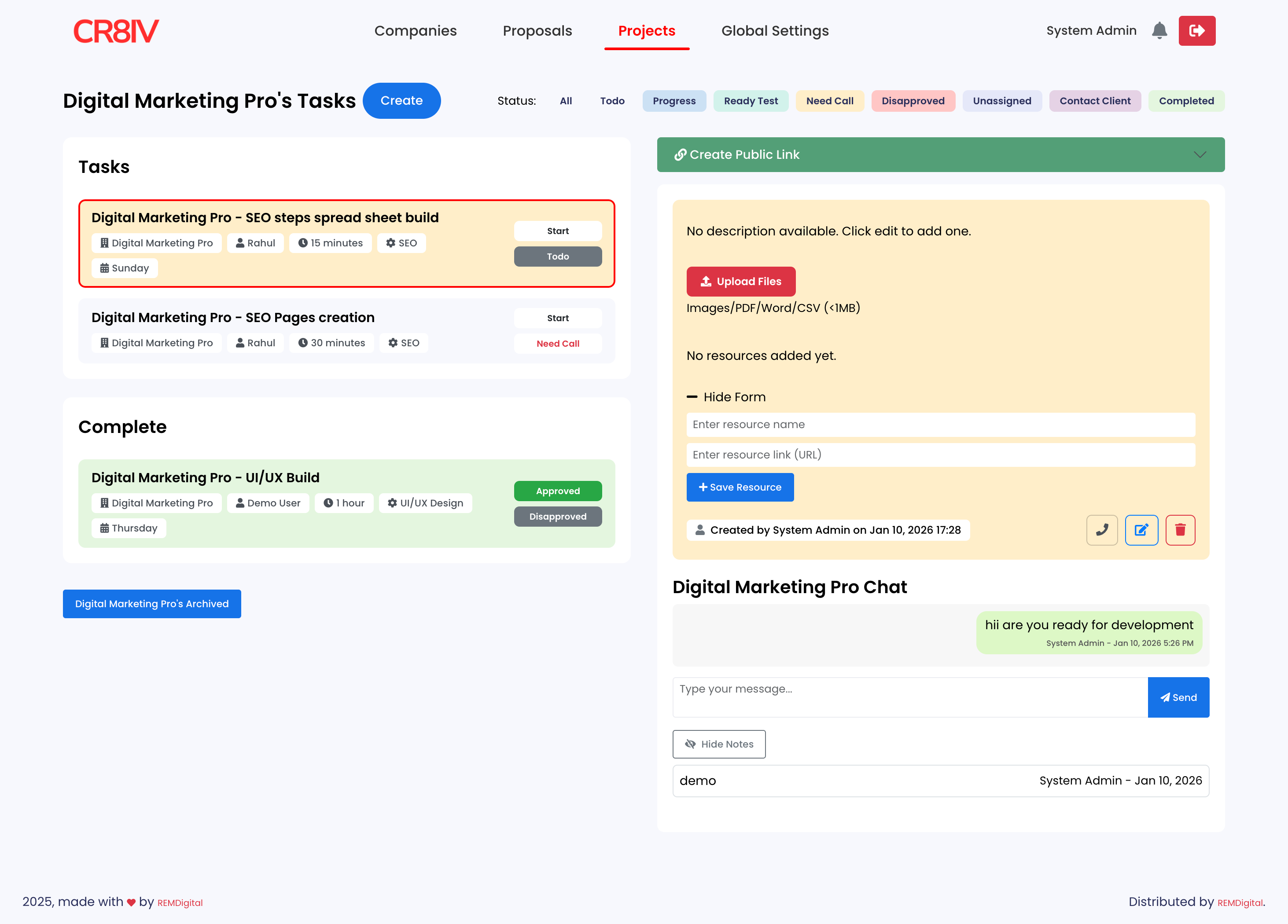Collapse the form via Hide Form

click(726, 397)
